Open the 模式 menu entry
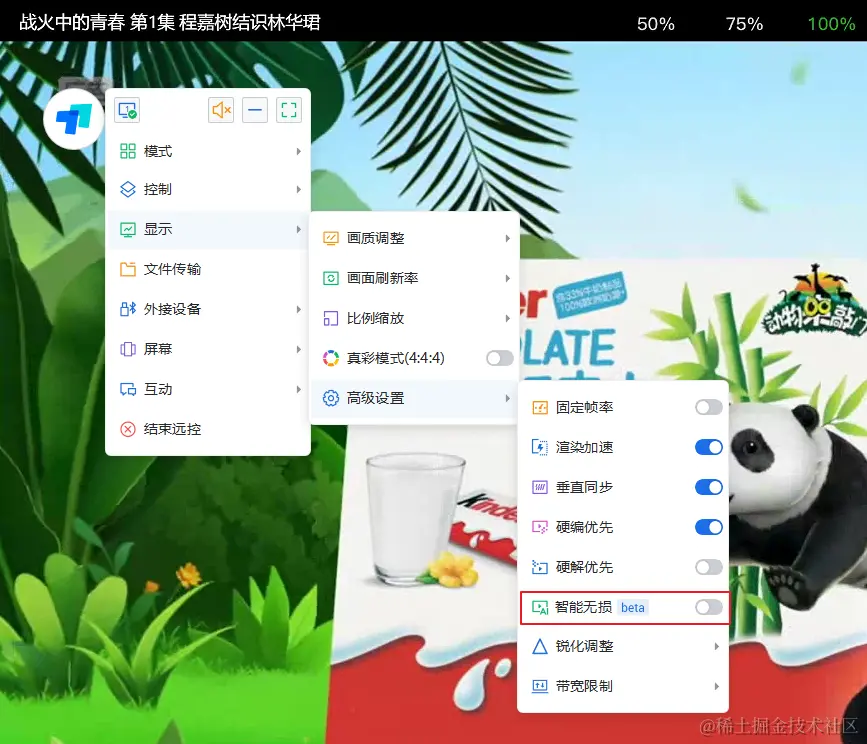The height and width of the screenshot is (744, 867). (208, 151)
